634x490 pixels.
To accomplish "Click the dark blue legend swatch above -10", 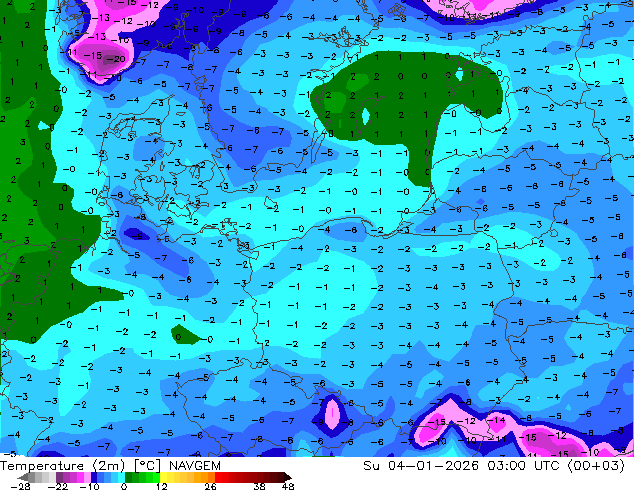I will tap(94, 477).
